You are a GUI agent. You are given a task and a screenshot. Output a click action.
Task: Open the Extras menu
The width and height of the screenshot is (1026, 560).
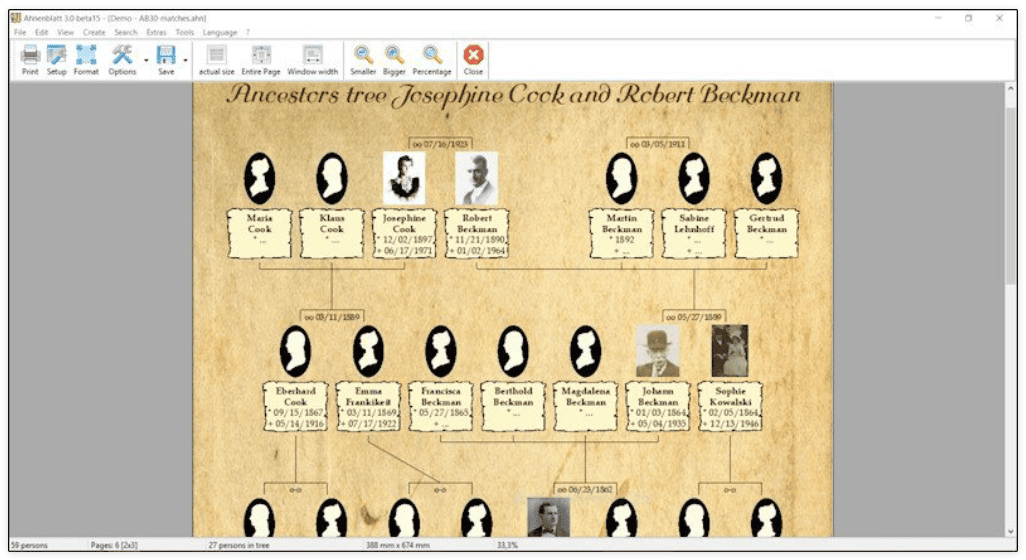pos(156,32)
